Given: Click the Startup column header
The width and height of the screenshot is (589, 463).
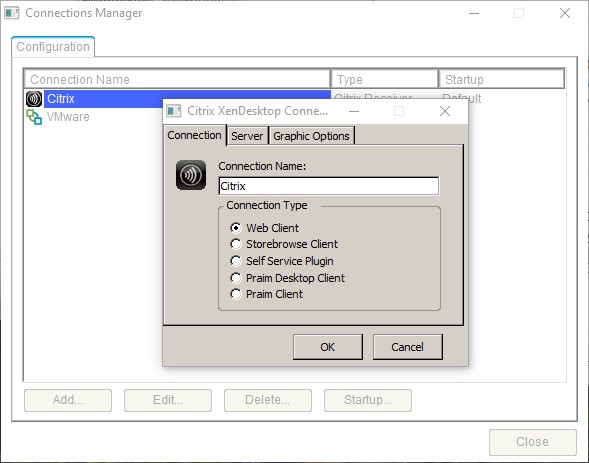Looking at the screenshot, I should pyautogui.click(x=502, y=79).
